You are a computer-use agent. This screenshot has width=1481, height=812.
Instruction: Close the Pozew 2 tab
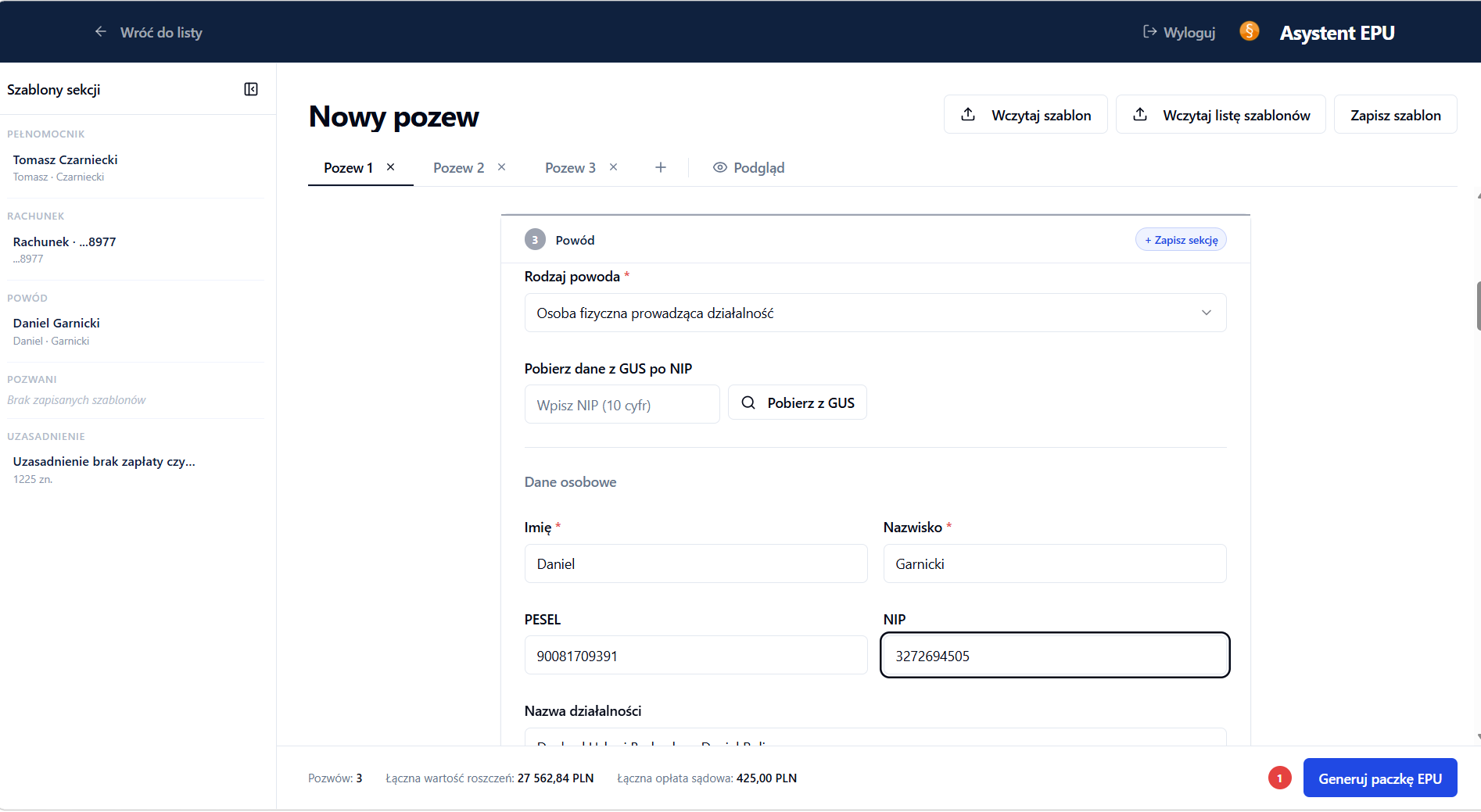click(502, 166)
